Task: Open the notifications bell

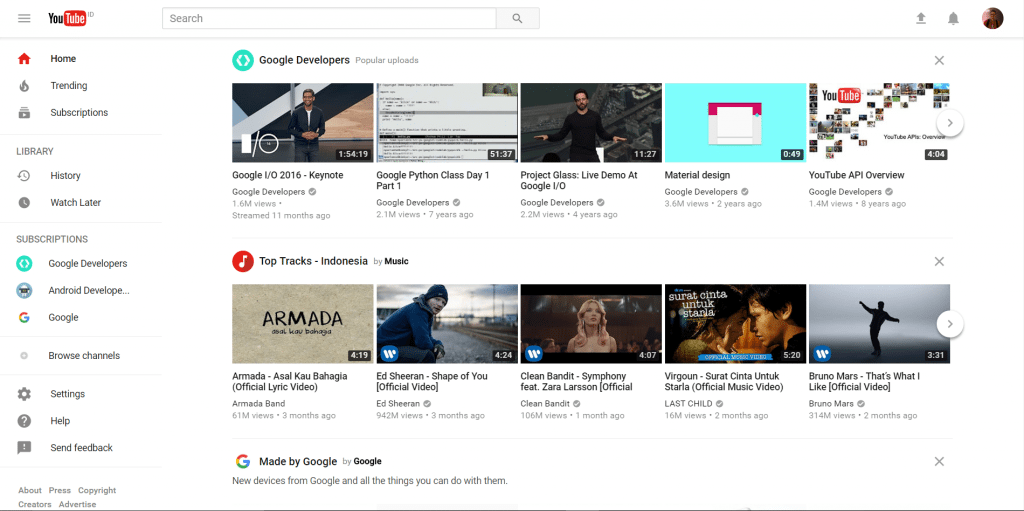Action: 953,18
